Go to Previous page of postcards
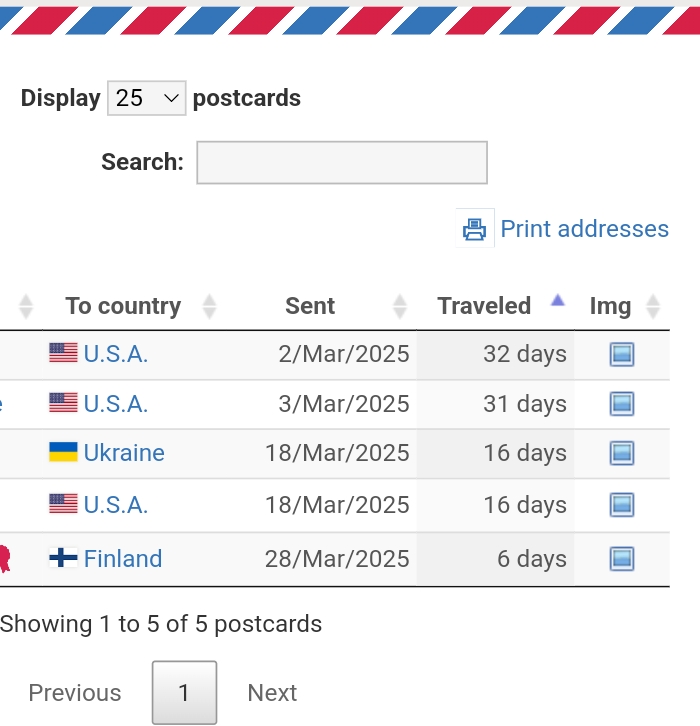This screenshot has width=700, height=726. (x=75, y=693)
